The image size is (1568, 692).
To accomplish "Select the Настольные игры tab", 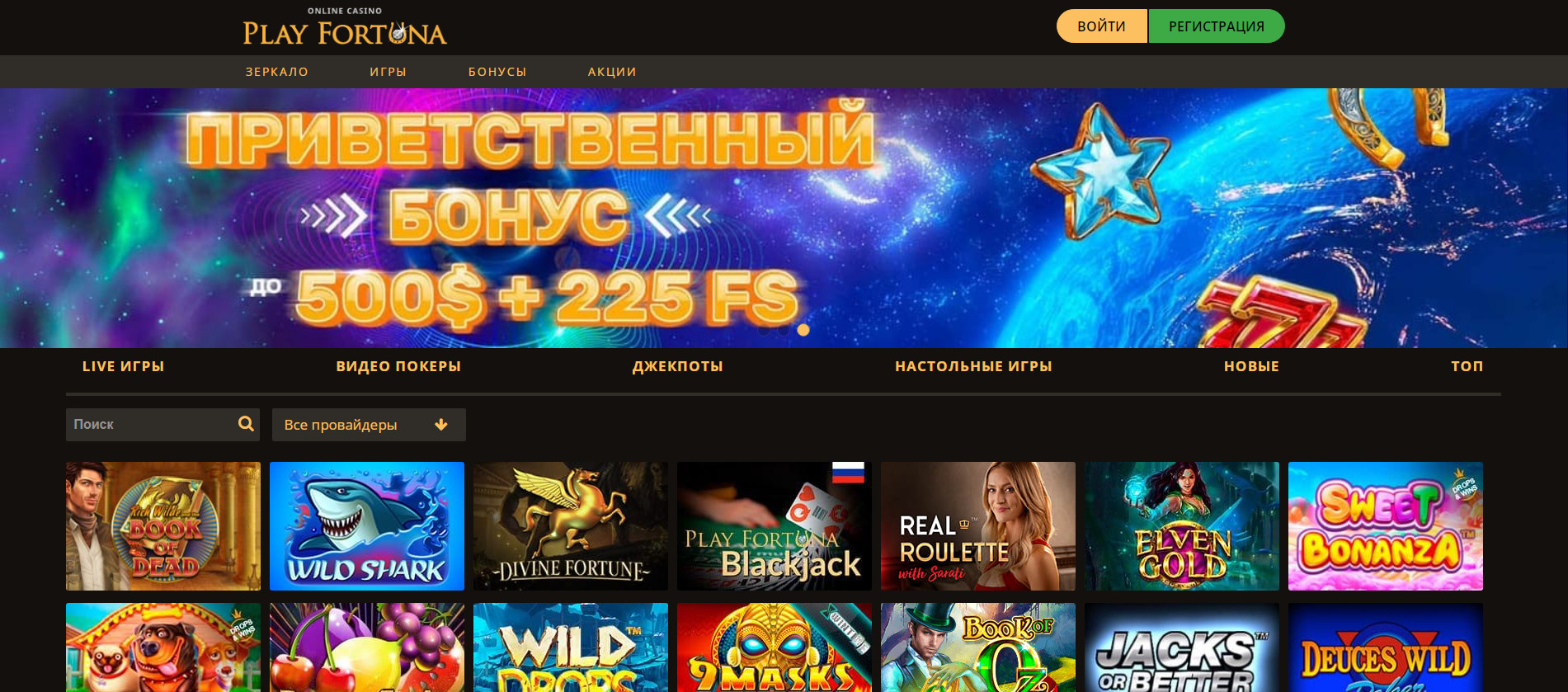I will coord(974,366).
